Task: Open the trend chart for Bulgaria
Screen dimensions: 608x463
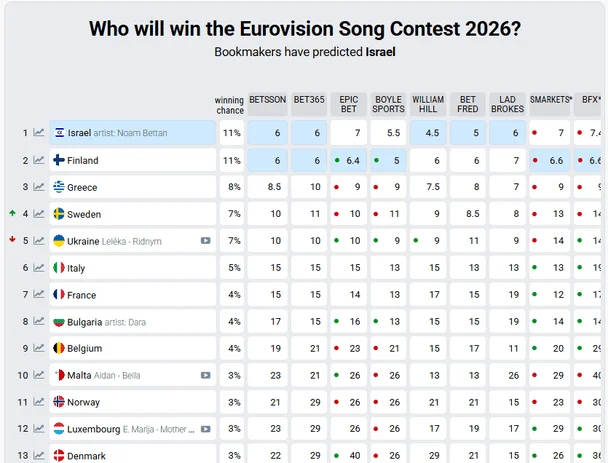Action: 38,321
